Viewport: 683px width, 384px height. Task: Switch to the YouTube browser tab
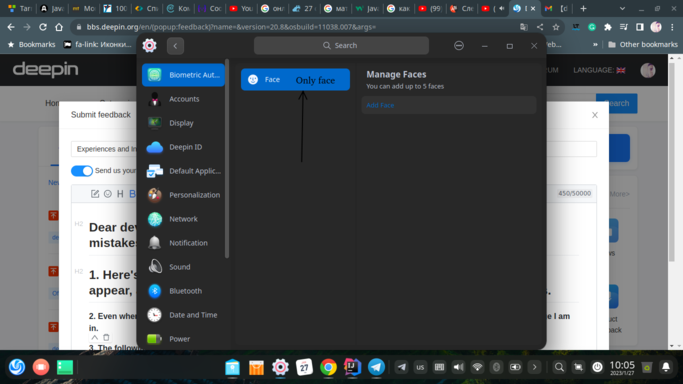(x=241, y=8)
